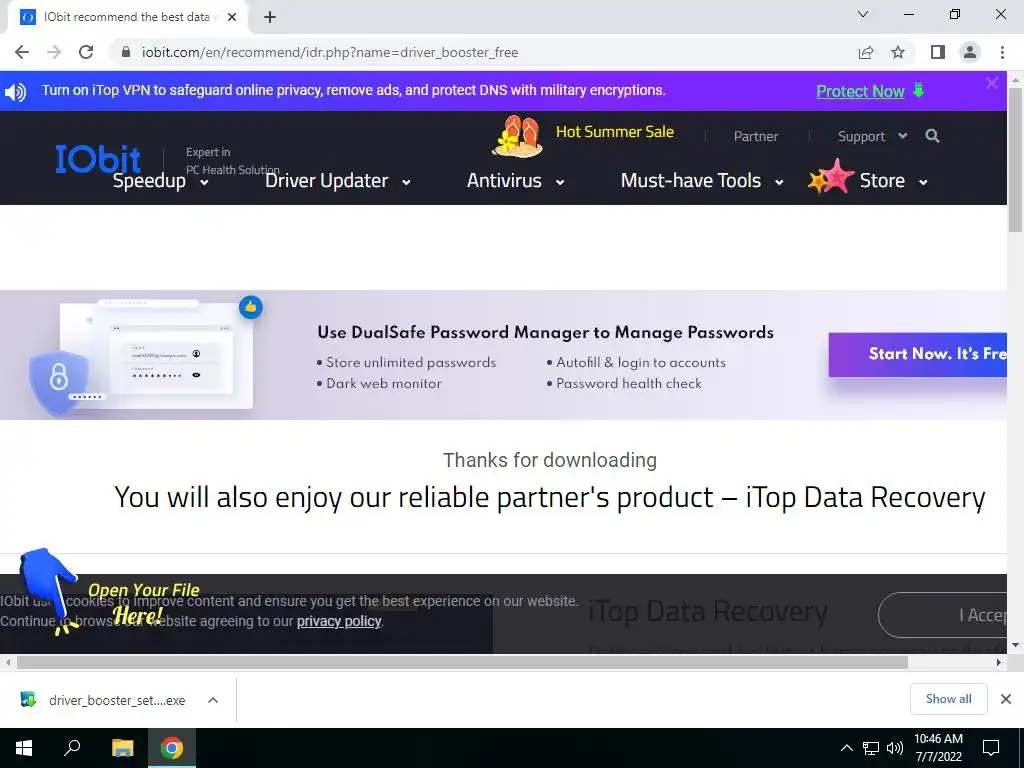Share this page icon in address bar
This screenshot has width=1024, height=768.
pos(866,52)
